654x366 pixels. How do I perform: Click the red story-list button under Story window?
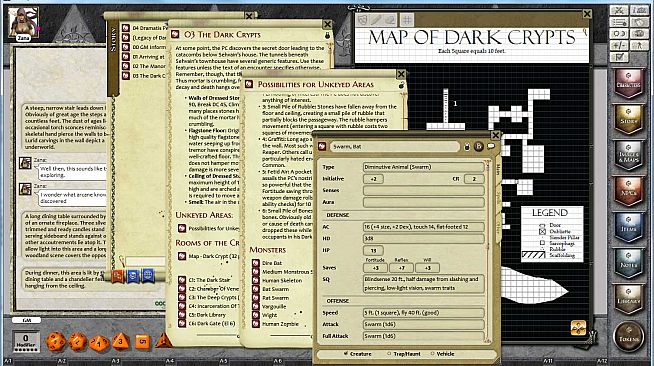[118, 276]
